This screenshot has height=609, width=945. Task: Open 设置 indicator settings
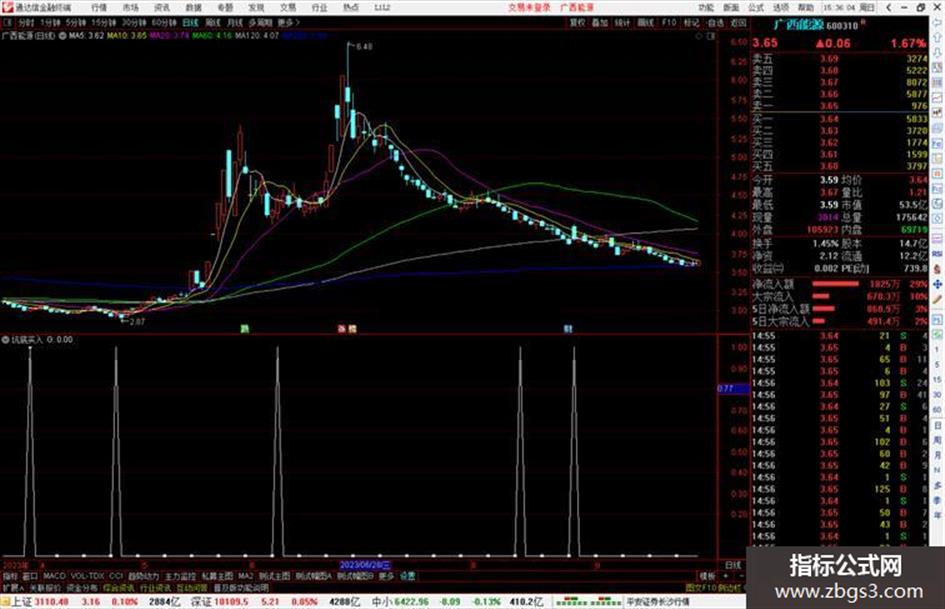click(x=408, y=576)
